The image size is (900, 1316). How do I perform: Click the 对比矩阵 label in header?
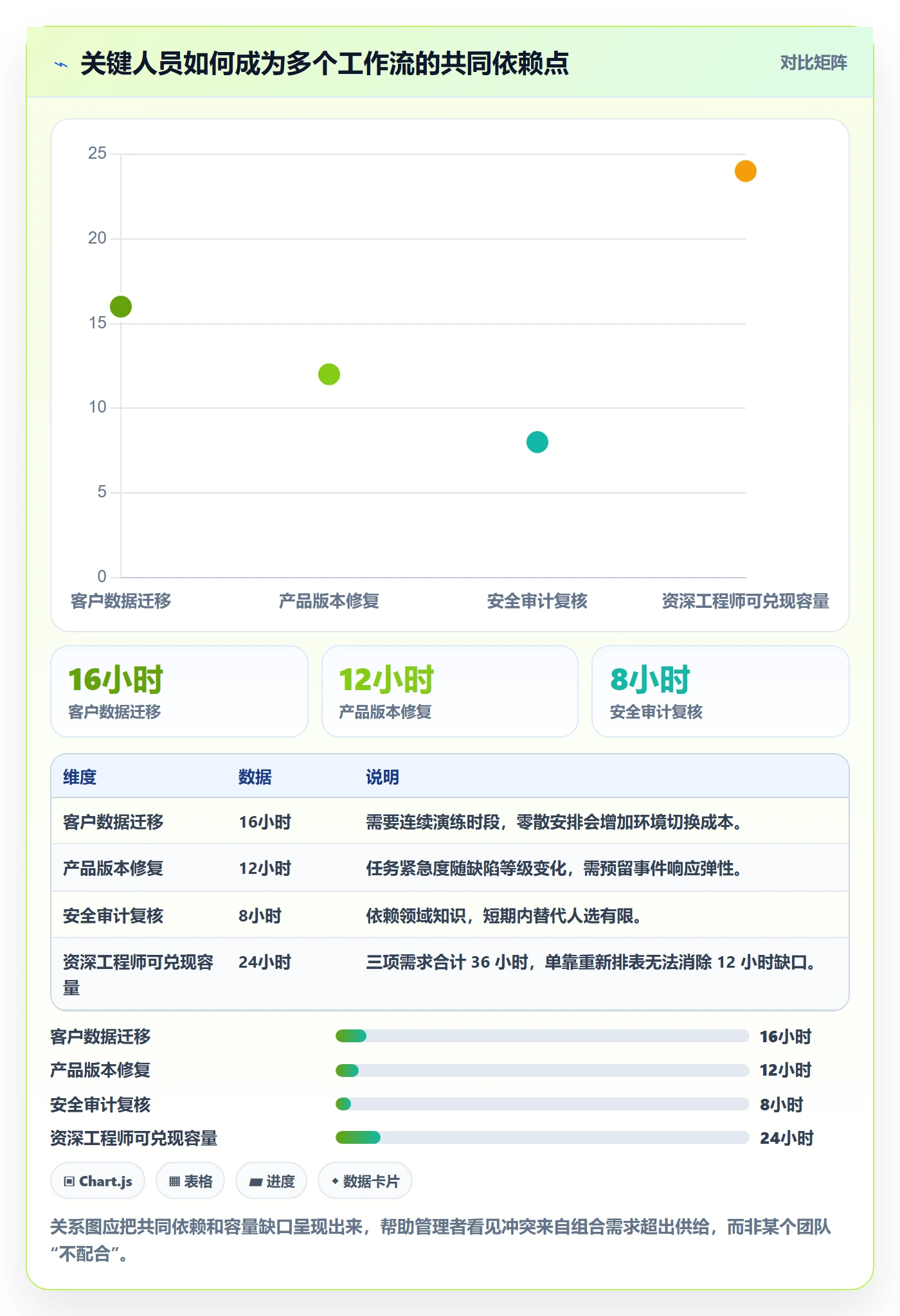(x=813, y=63)
